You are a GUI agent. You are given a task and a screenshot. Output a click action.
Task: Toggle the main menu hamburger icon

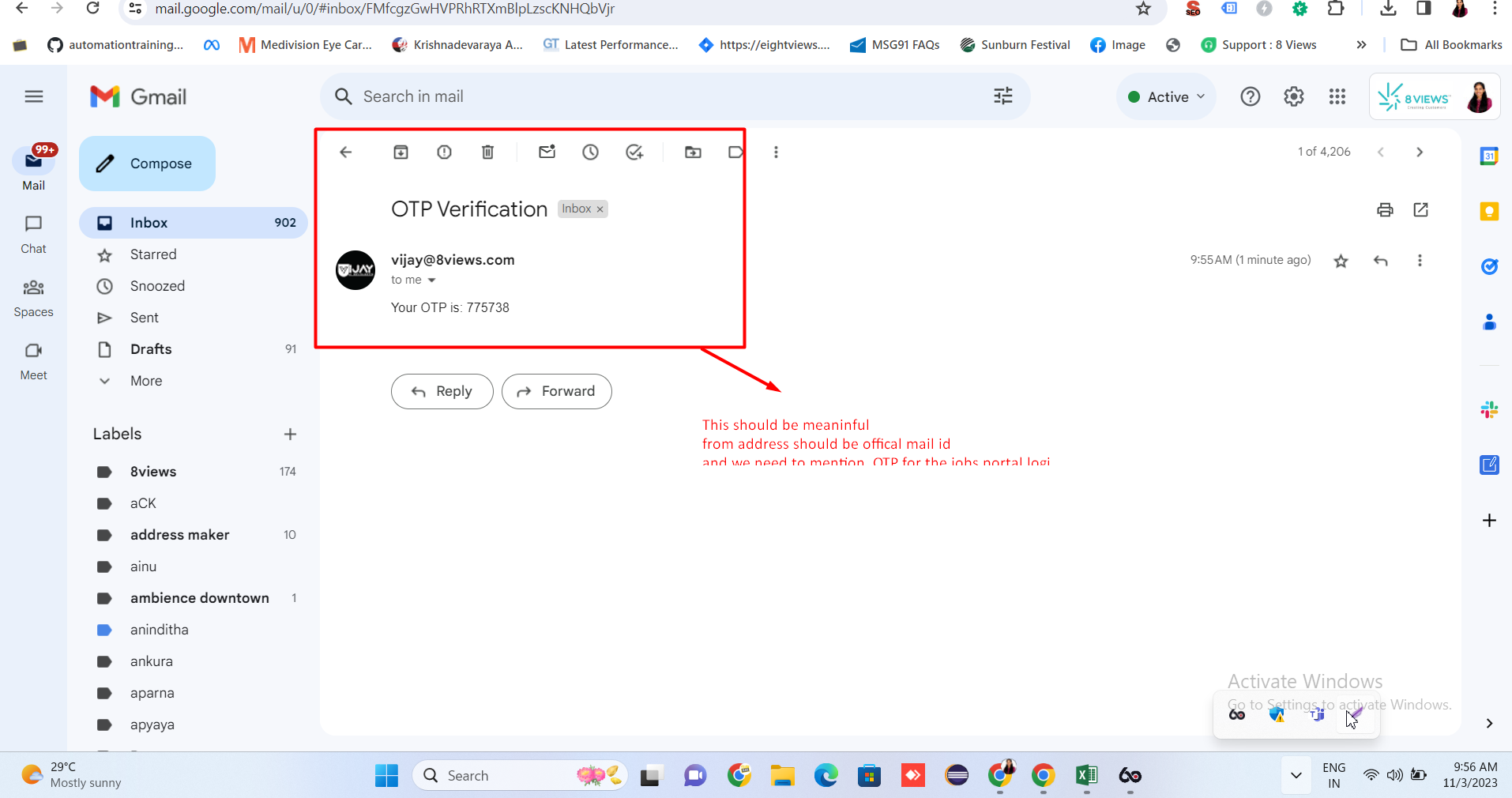tap(33, 96)
